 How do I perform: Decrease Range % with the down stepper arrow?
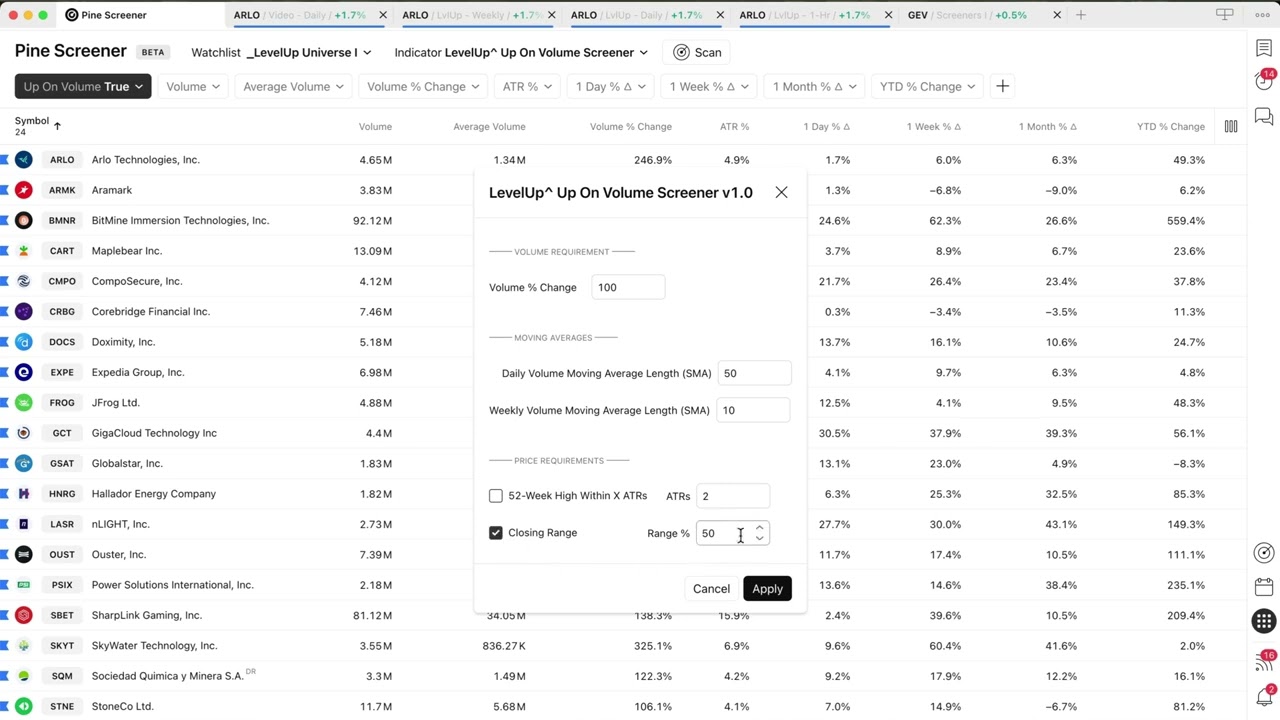point(760,539)
